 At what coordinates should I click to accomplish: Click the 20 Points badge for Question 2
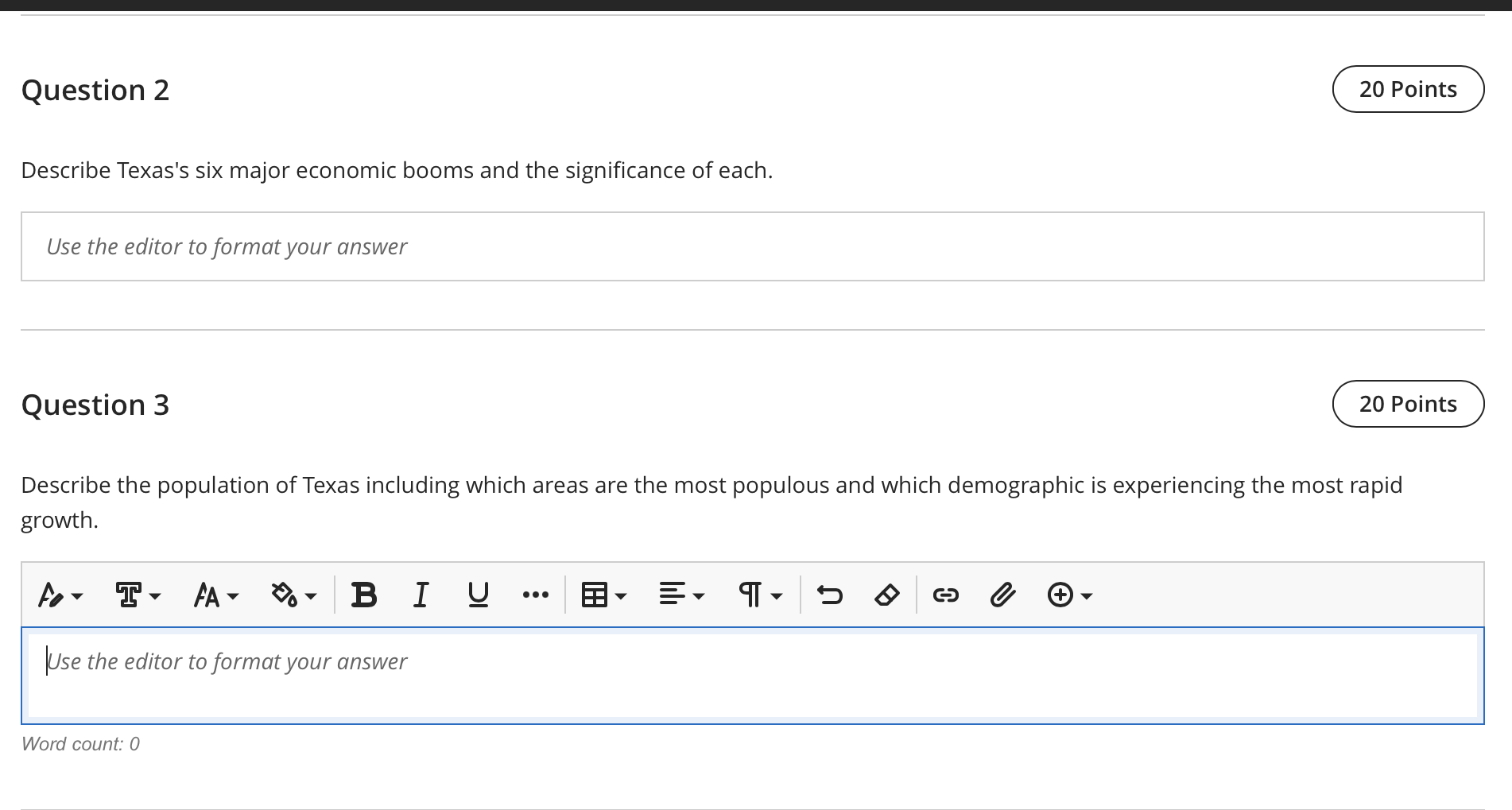[x=1408, y=89]
